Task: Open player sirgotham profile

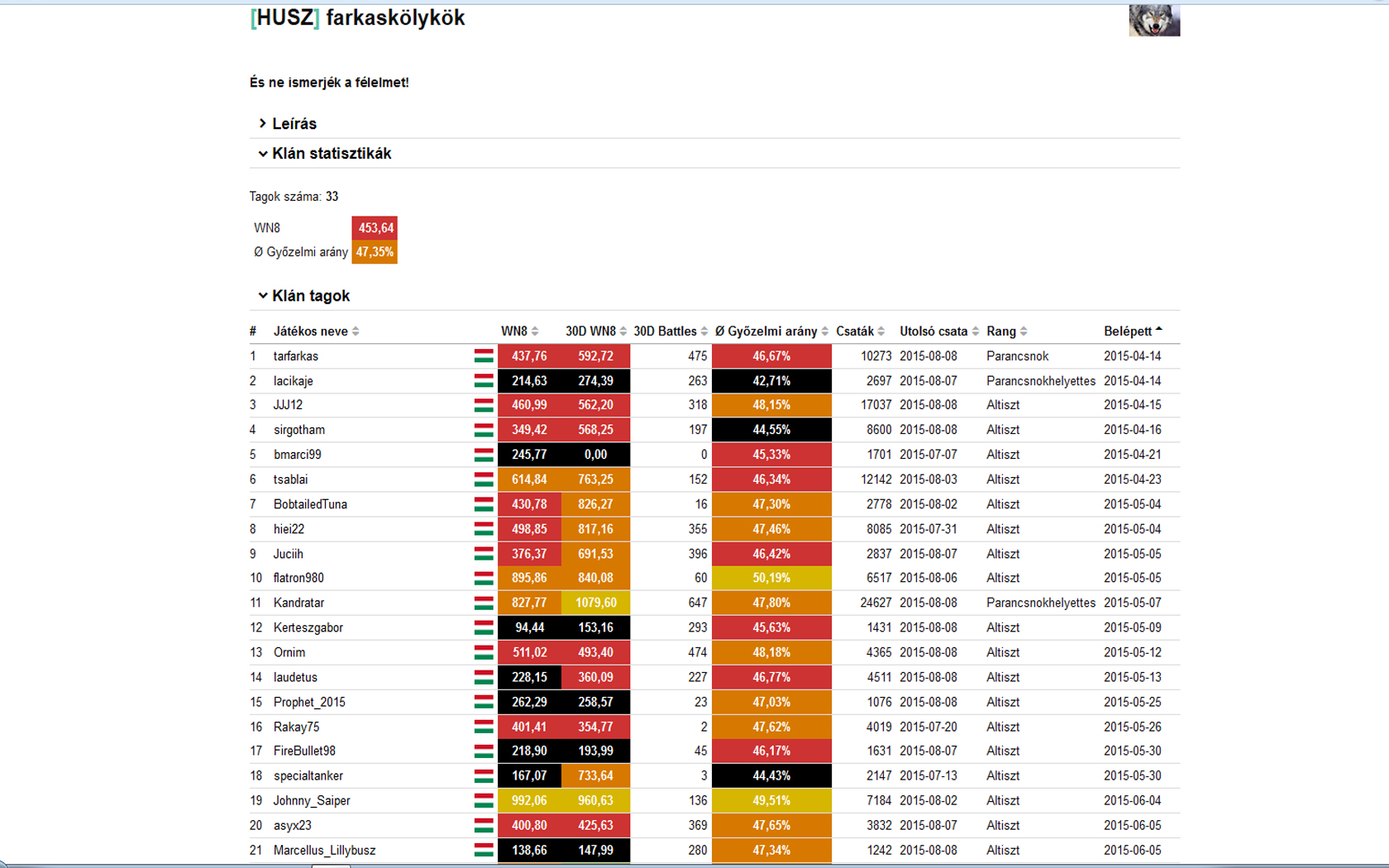Action: click(299, 430)
